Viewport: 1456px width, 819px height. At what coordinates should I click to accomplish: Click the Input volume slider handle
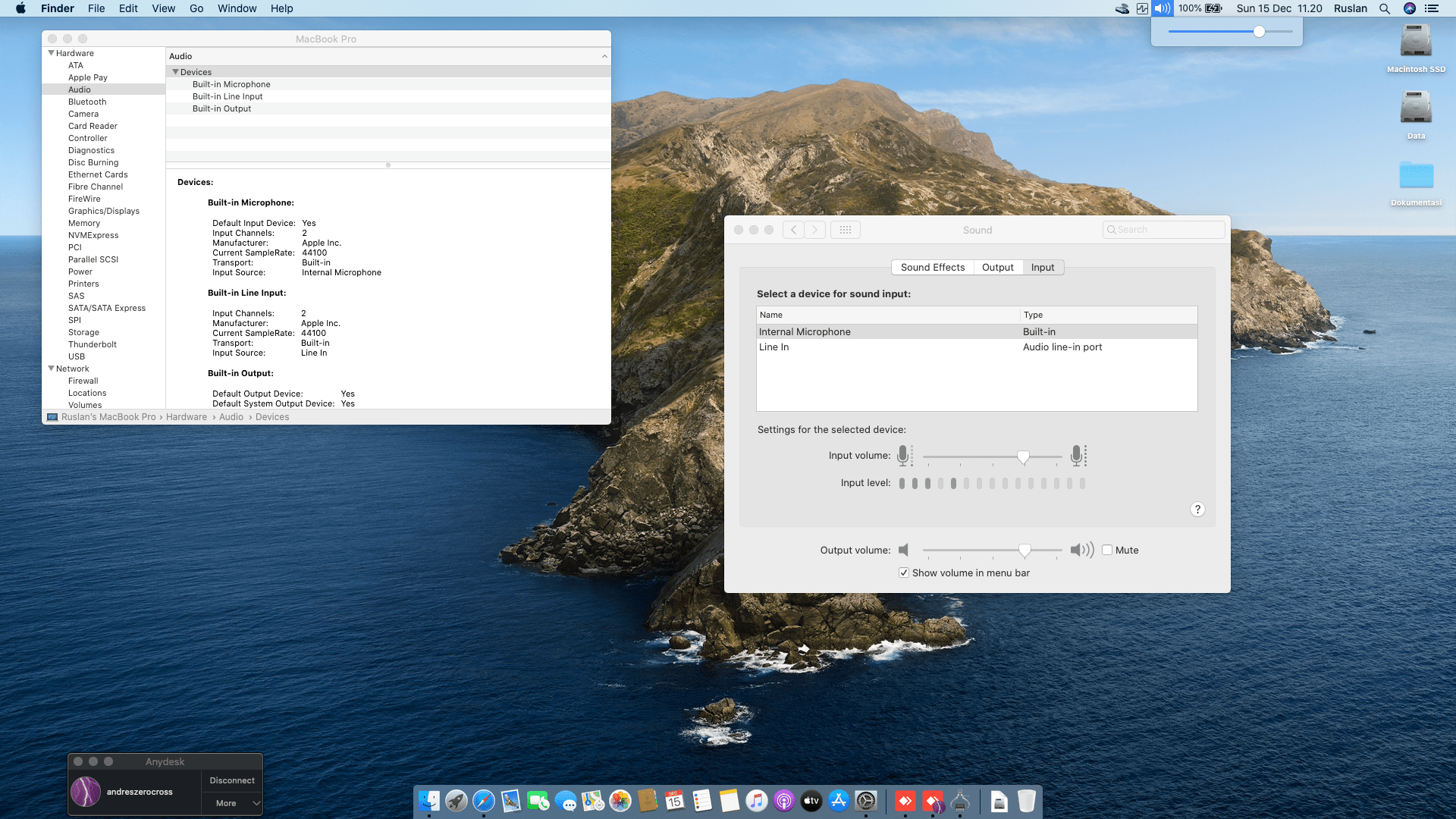point(1023,457)
